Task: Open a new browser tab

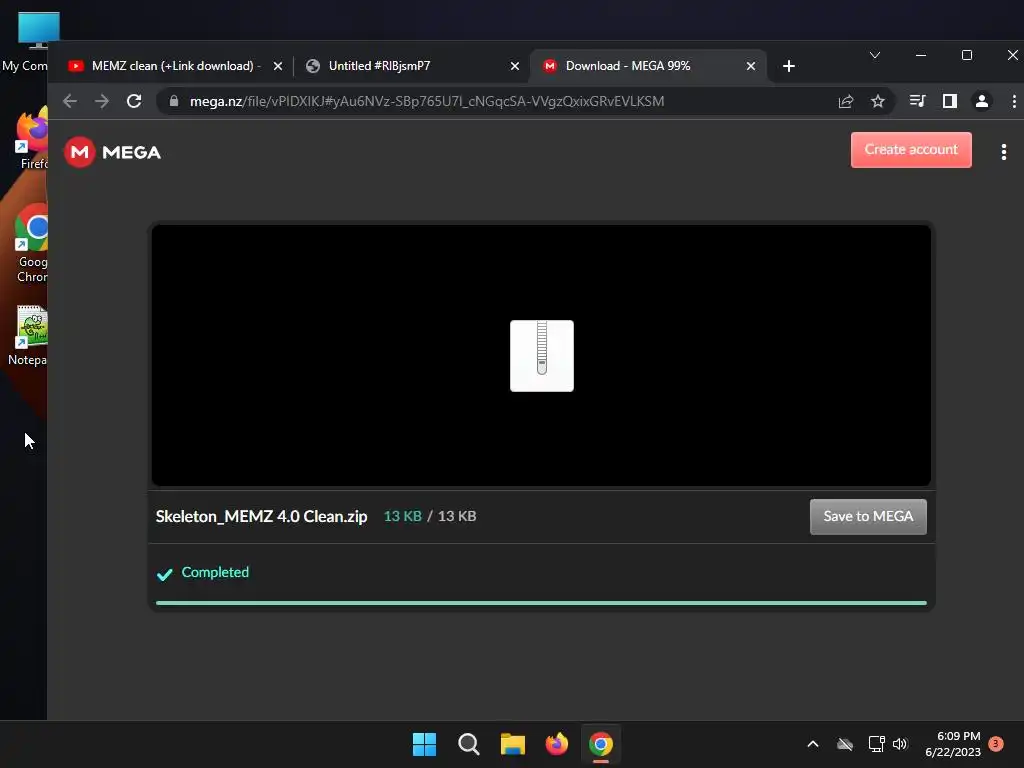Action: tap(789, 66)
